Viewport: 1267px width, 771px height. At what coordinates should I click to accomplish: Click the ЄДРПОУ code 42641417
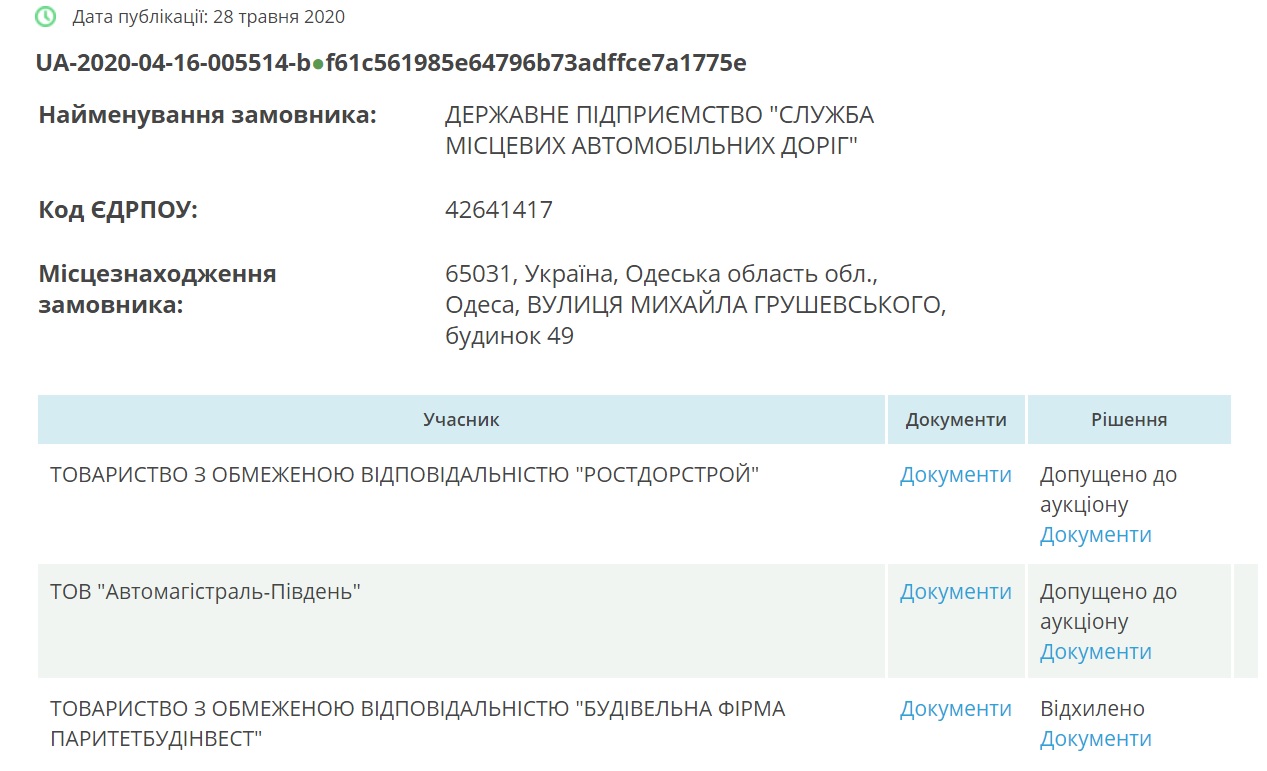tap(499, 210)
